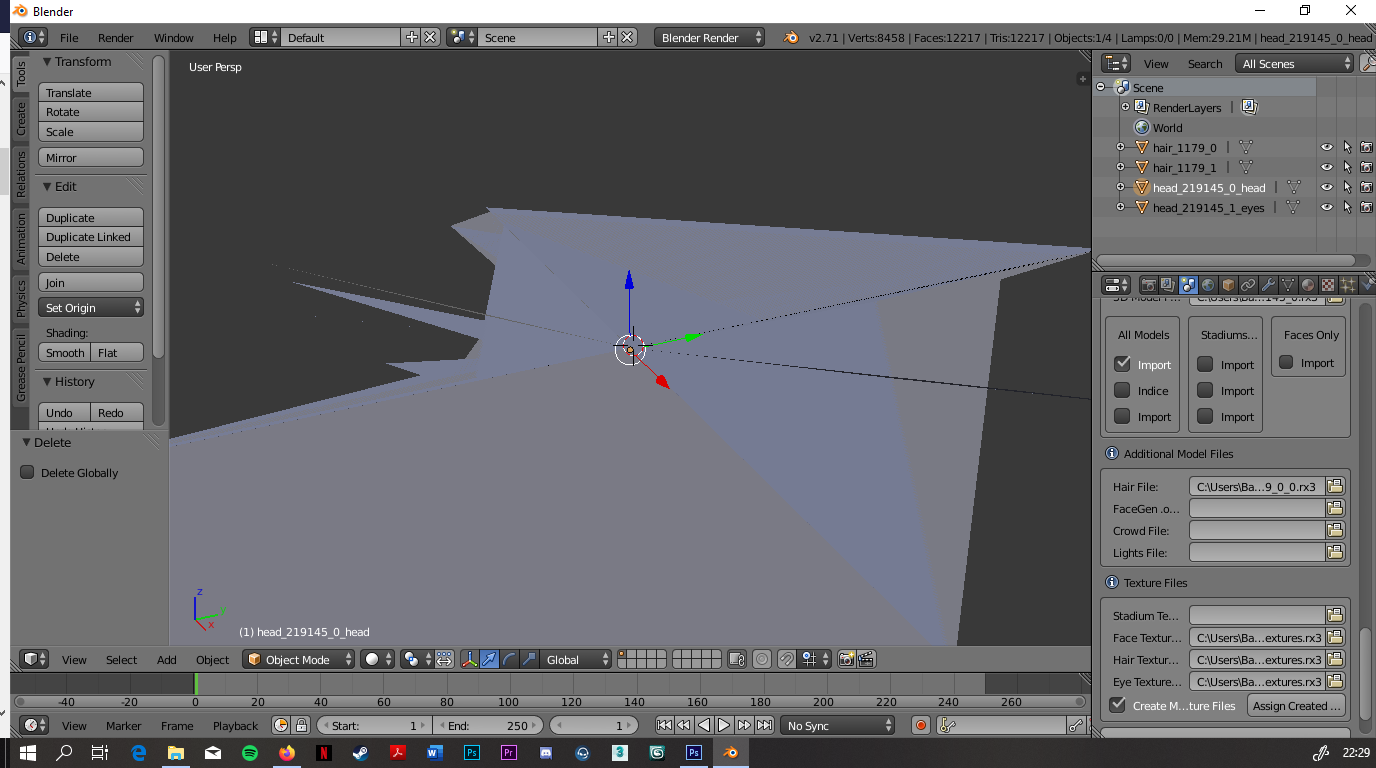Open the Render properties tab camera icon

click(x=1148, y=285)
